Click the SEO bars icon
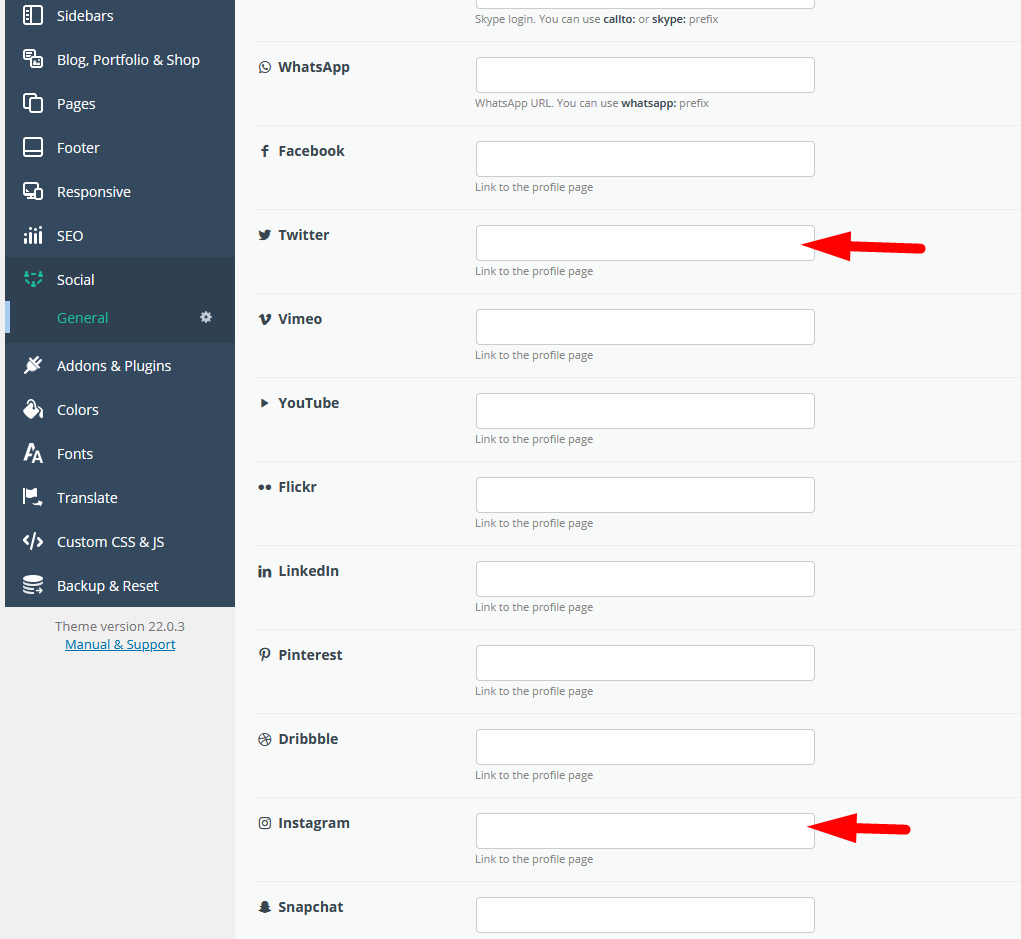Screen dimensions: 1021x939 click(x=33, y=235)
